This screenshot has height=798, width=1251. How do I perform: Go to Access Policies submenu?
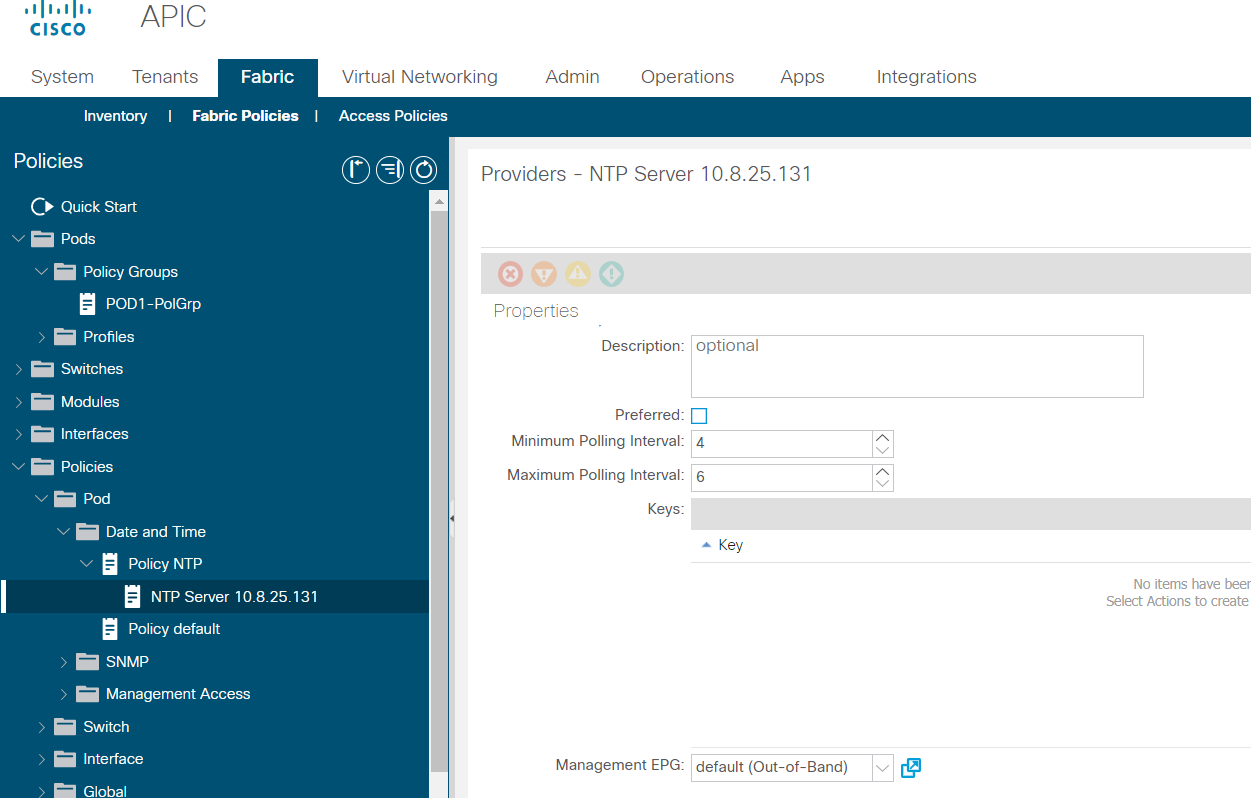(393, 116)
